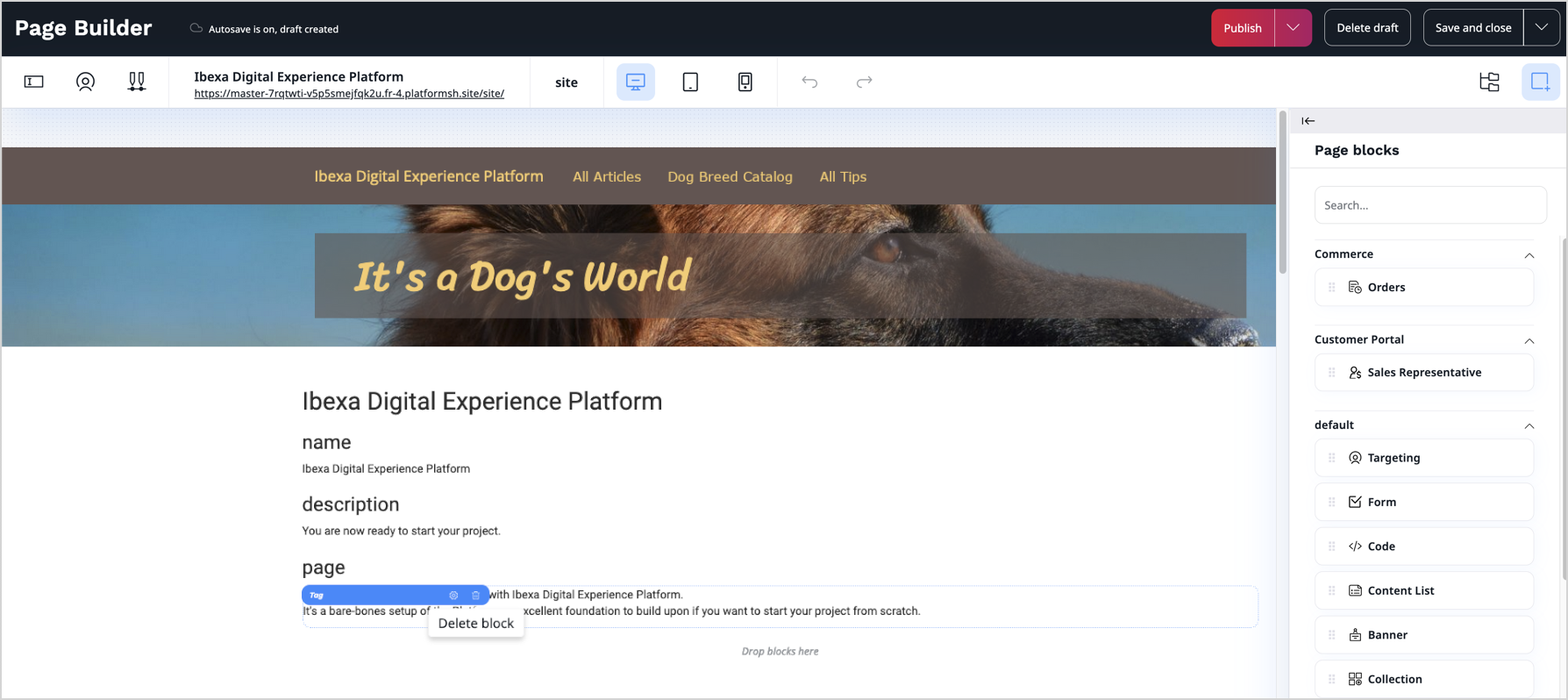Click the Sales Representative block label
The image size is (1568, 700).
[x=1424, y=373]
